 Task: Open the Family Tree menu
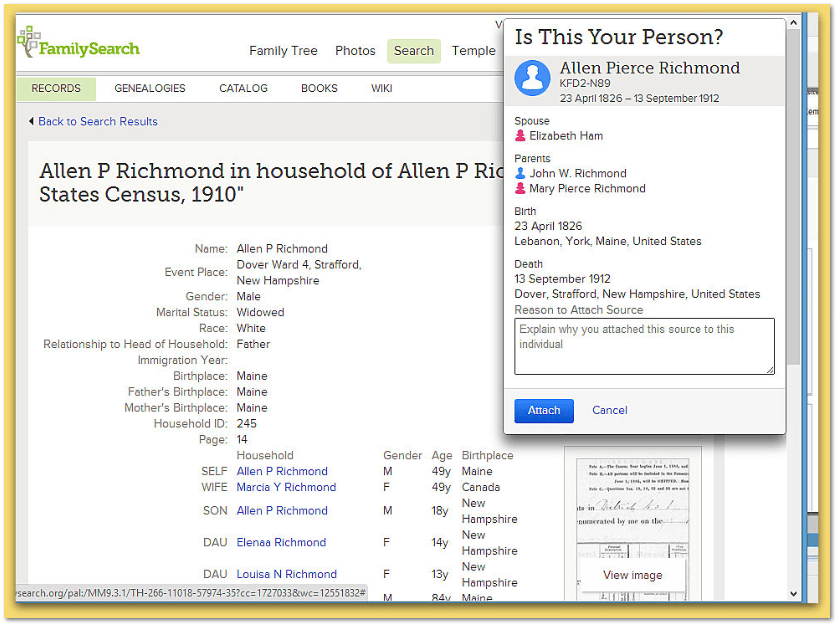click(x=283, y=51)
